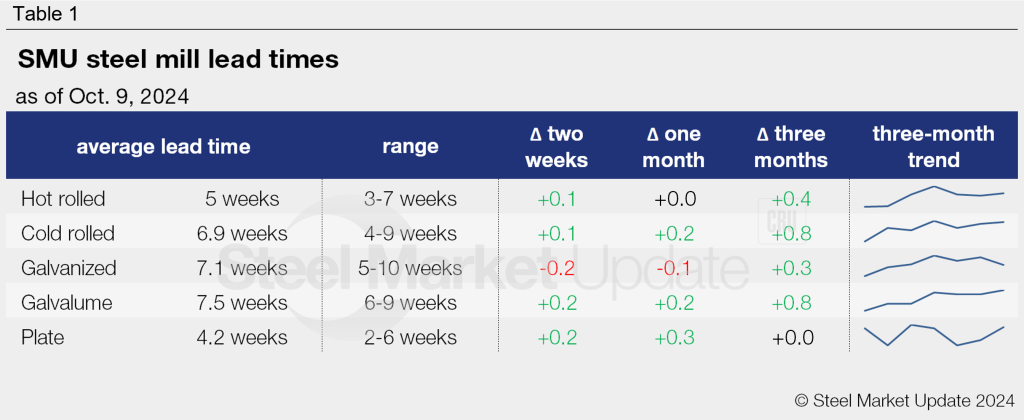
Task: Click the Plate 2-6 weeks range cell
Action: click(413, 338)
